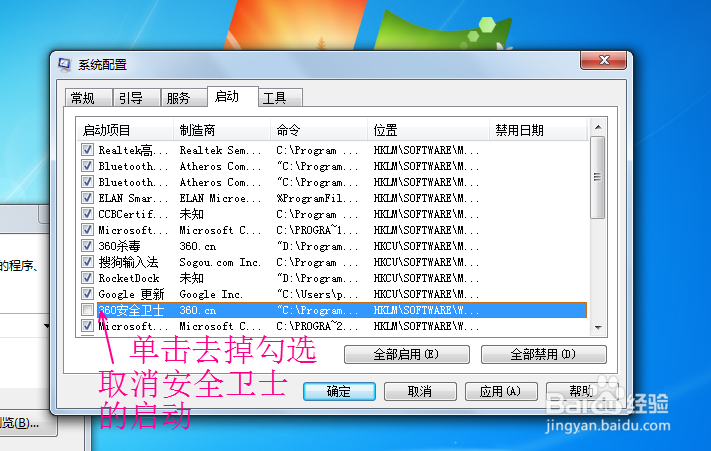Sort by 启动项目 column header

(125, 131)
